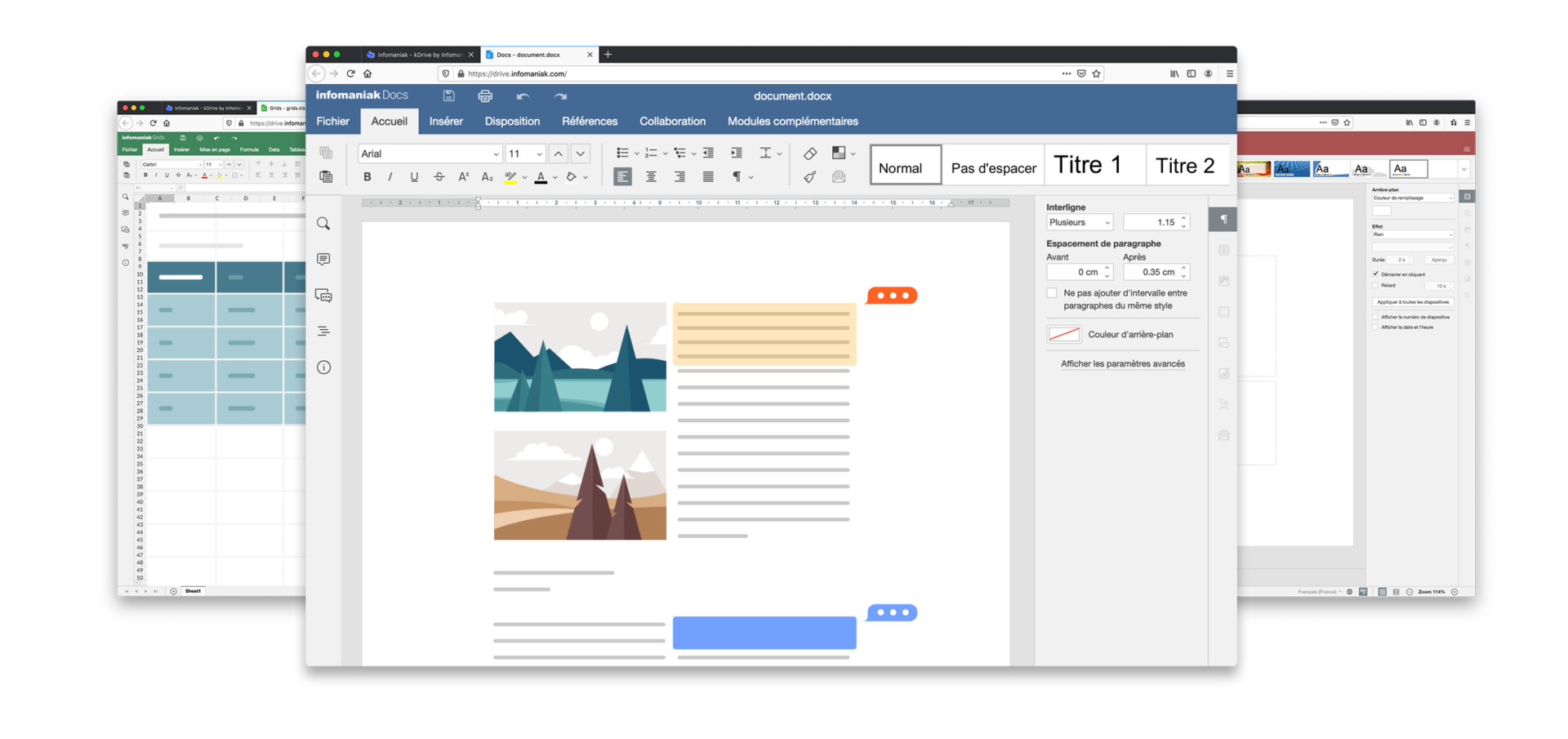Click 'Afficher les paramètres avancés'
This screenshot has height=739, width=1568.
(x=1123, y=364)
